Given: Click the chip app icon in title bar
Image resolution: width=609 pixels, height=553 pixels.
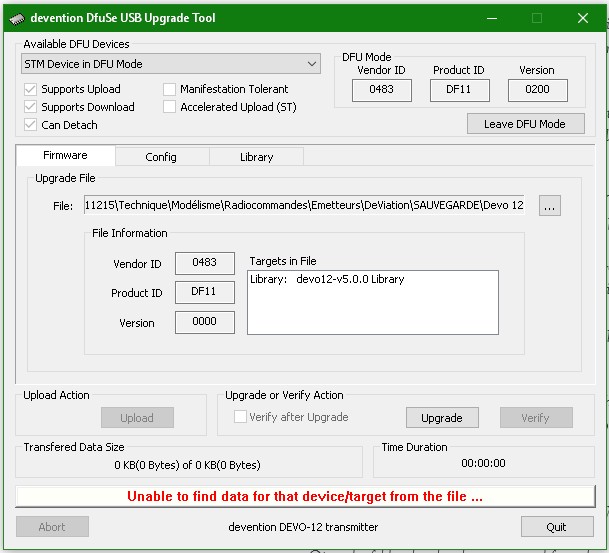Looking at the screenshot, I should click(16, 18).
